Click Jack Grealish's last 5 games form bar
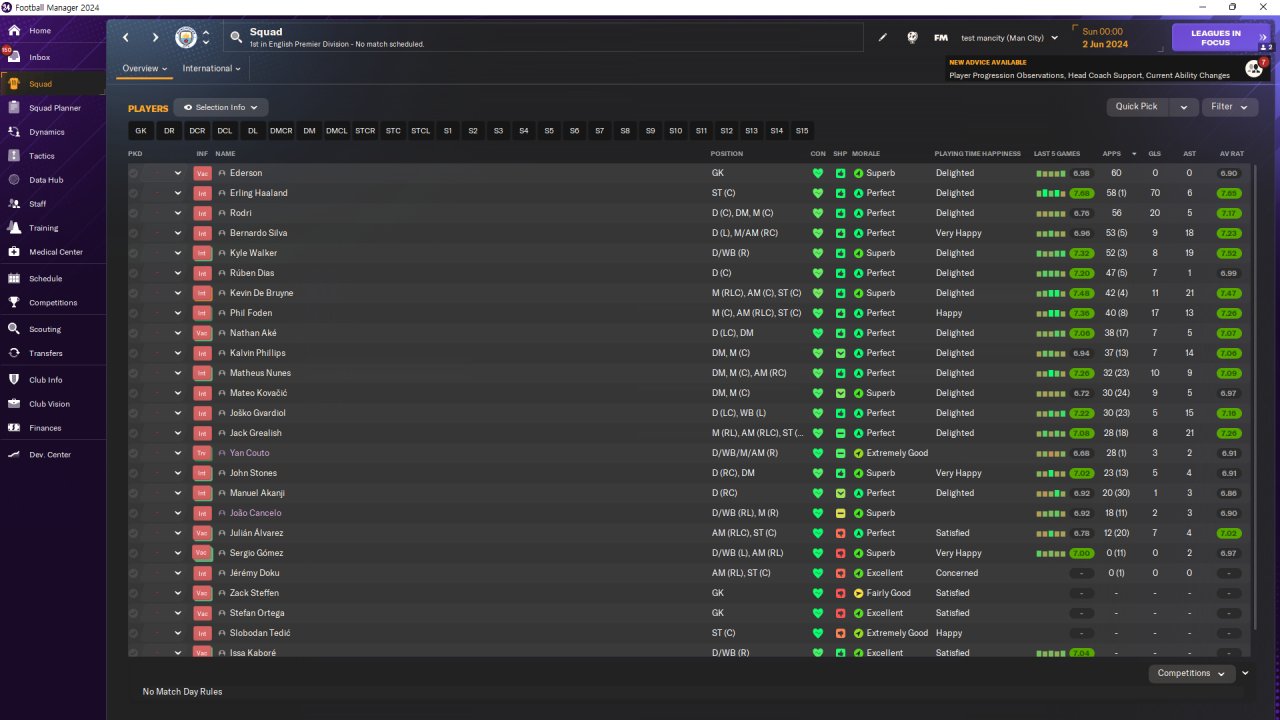The height and width of the screenshot is (720, 1280). click(x=1051, y=433)
